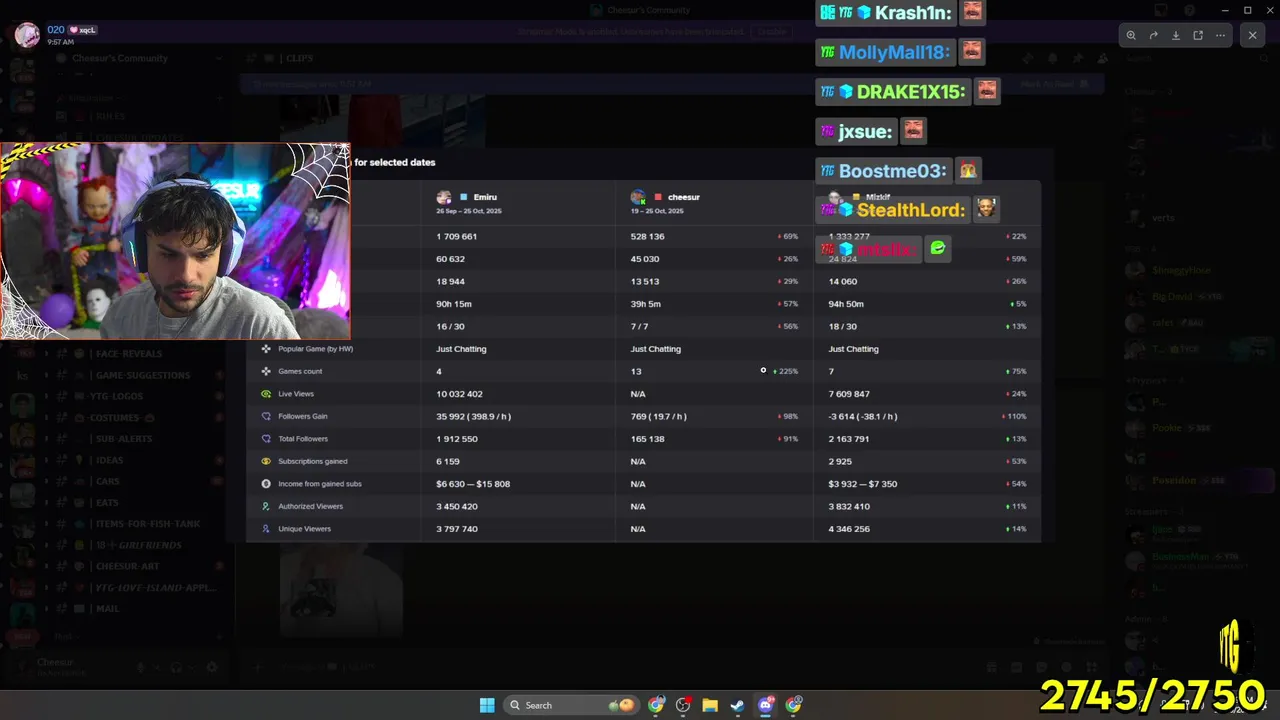
Task: Click the Subscriptions gained row icon
Action: 266,461
